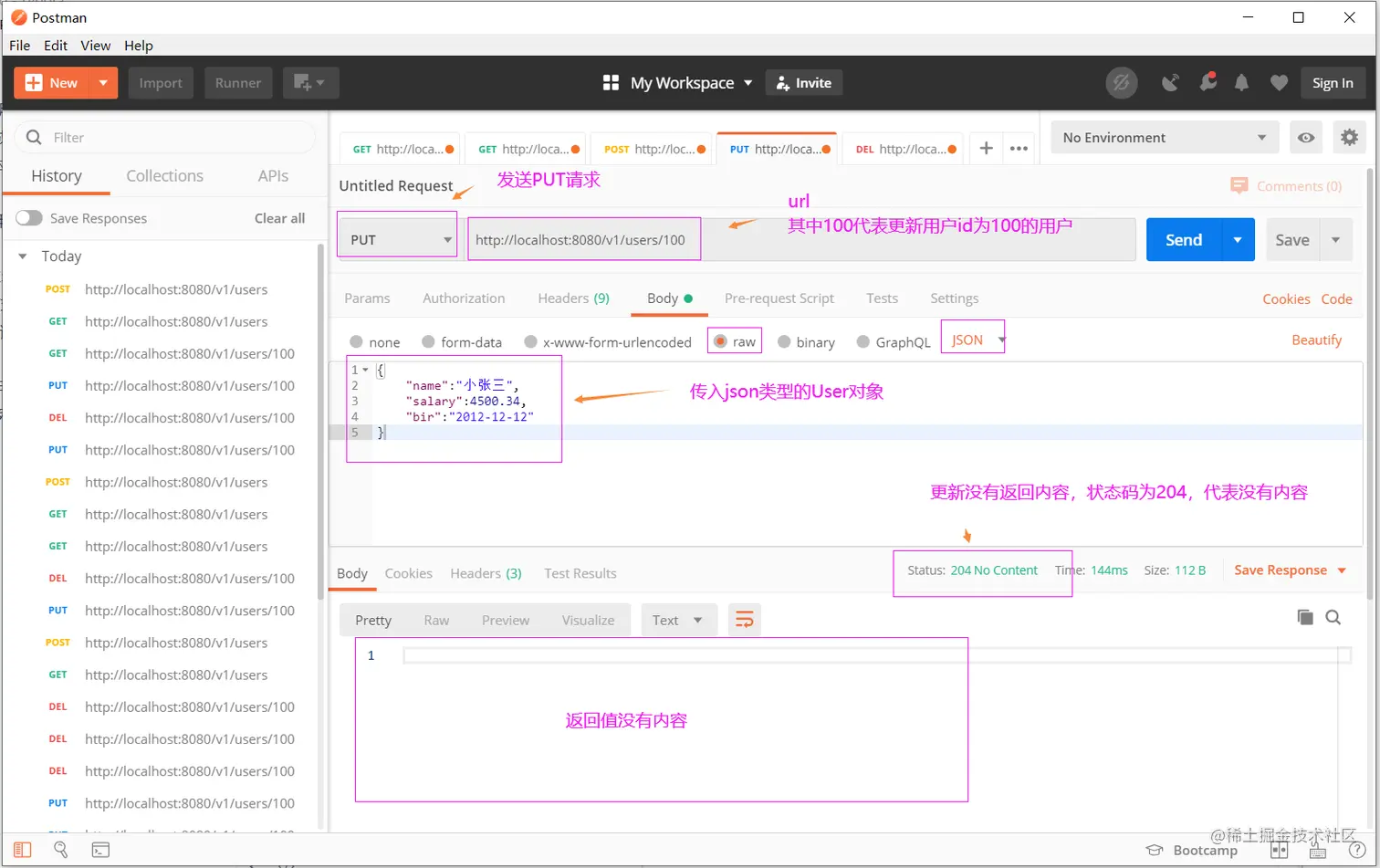Viewport: 1380px width, 868px height.
Task: Open the new window icon button
Action: [310, 83]
